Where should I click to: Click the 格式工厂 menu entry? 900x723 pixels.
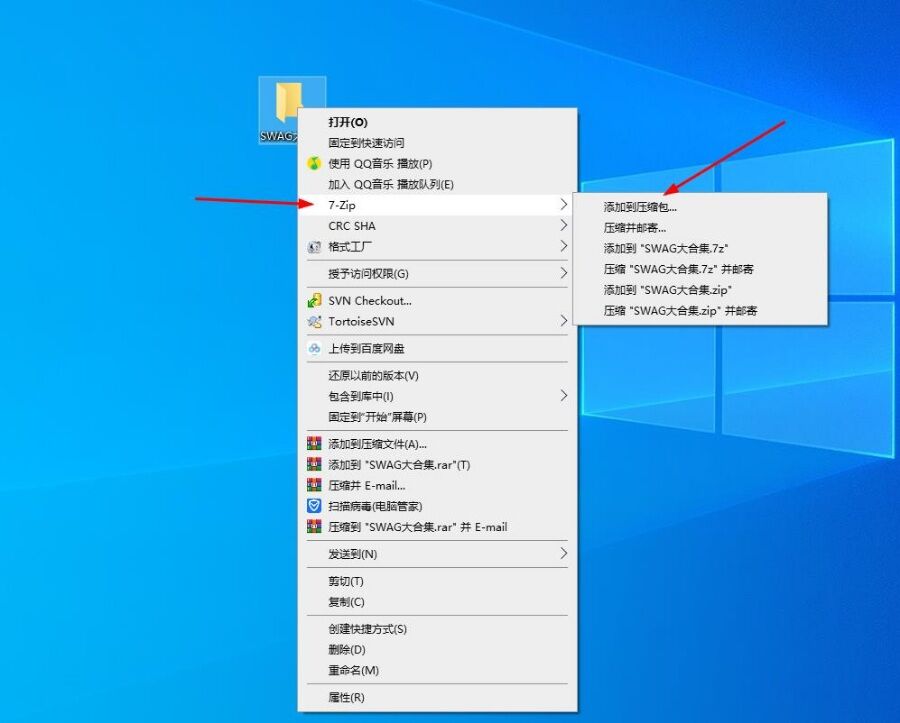(437, 247)
